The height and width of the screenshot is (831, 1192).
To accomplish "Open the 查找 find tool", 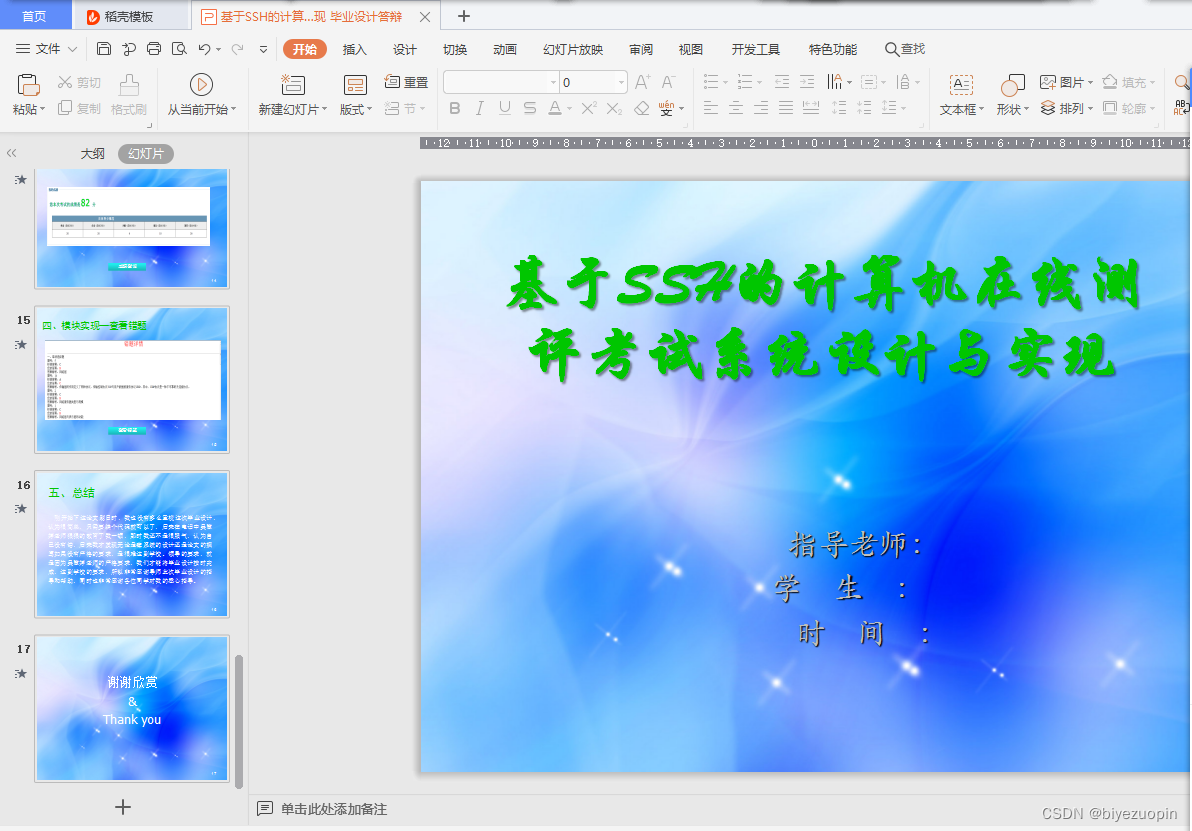I will [905, 48].
